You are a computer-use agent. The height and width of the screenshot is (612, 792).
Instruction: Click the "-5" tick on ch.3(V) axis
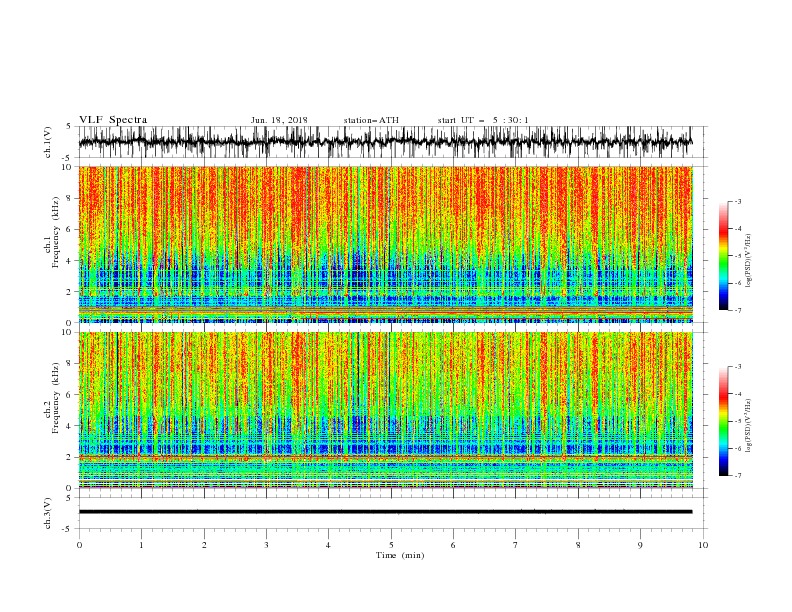(67, 529)
